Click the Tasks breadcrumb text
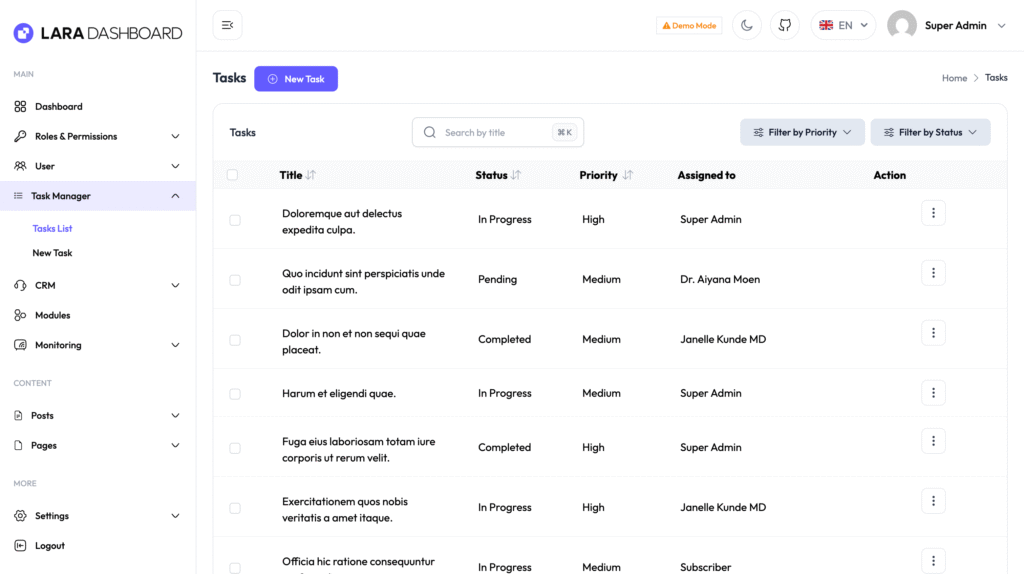The image size is (1024, 574). [x=996, y=78]
